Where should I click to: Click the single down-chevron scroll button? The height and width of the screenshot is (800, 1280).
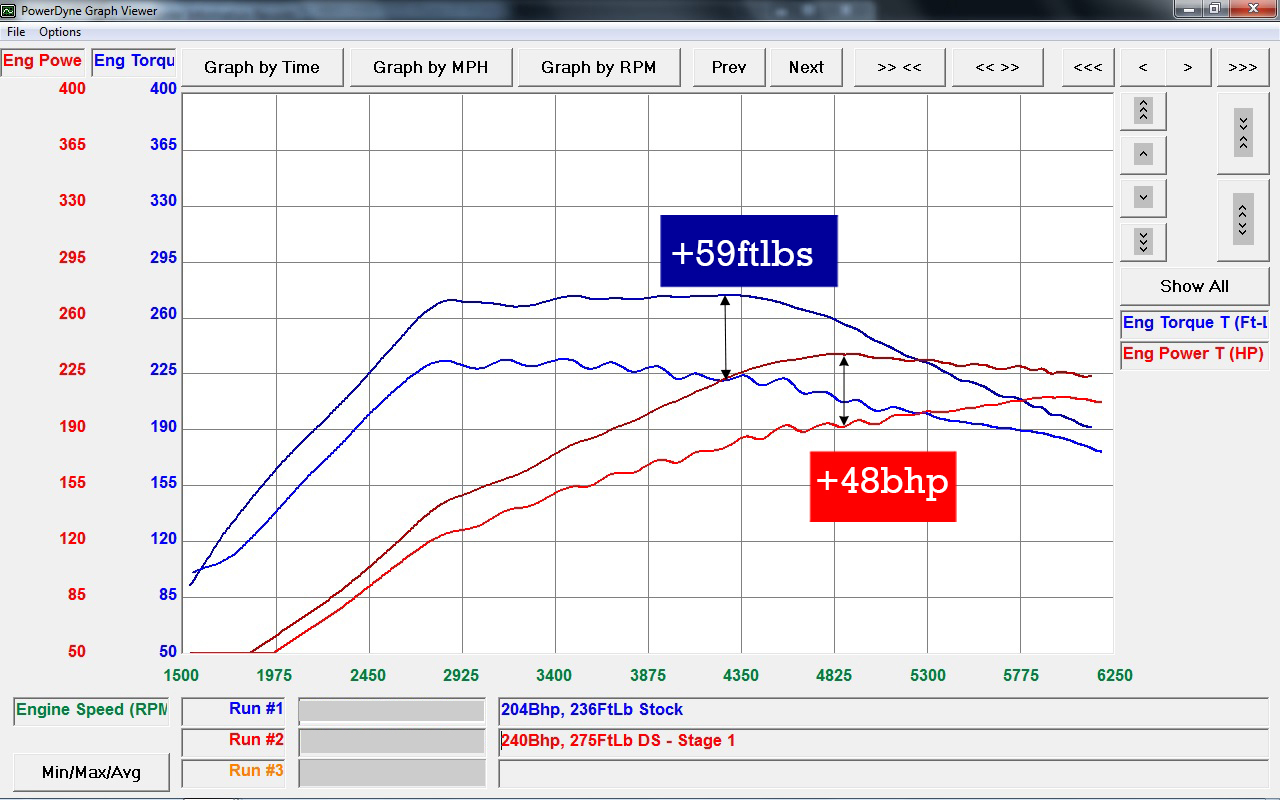[x=1143, y=198]
